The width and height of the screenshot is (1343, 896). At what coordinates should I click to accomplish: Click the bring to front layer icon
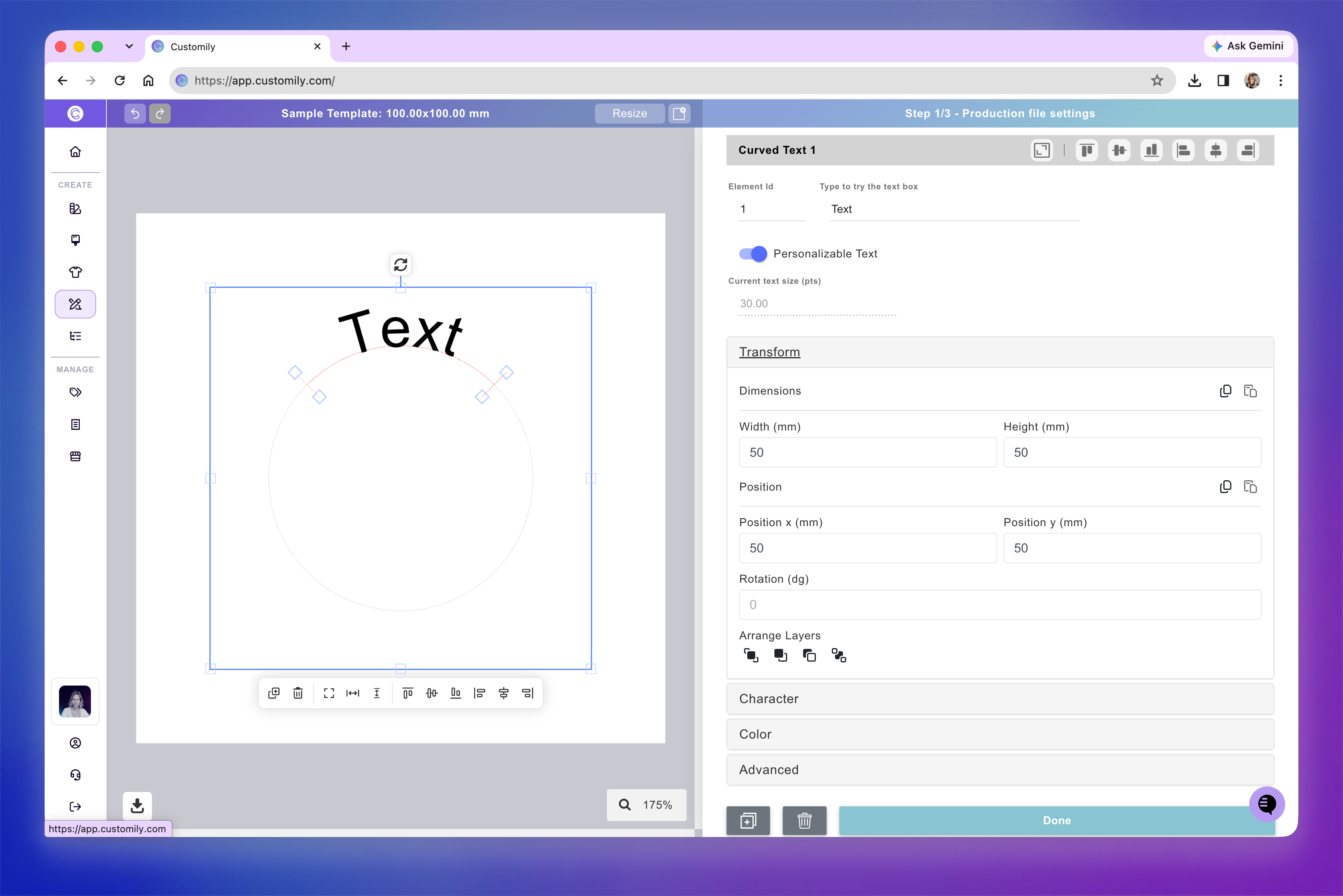[751, 655]
